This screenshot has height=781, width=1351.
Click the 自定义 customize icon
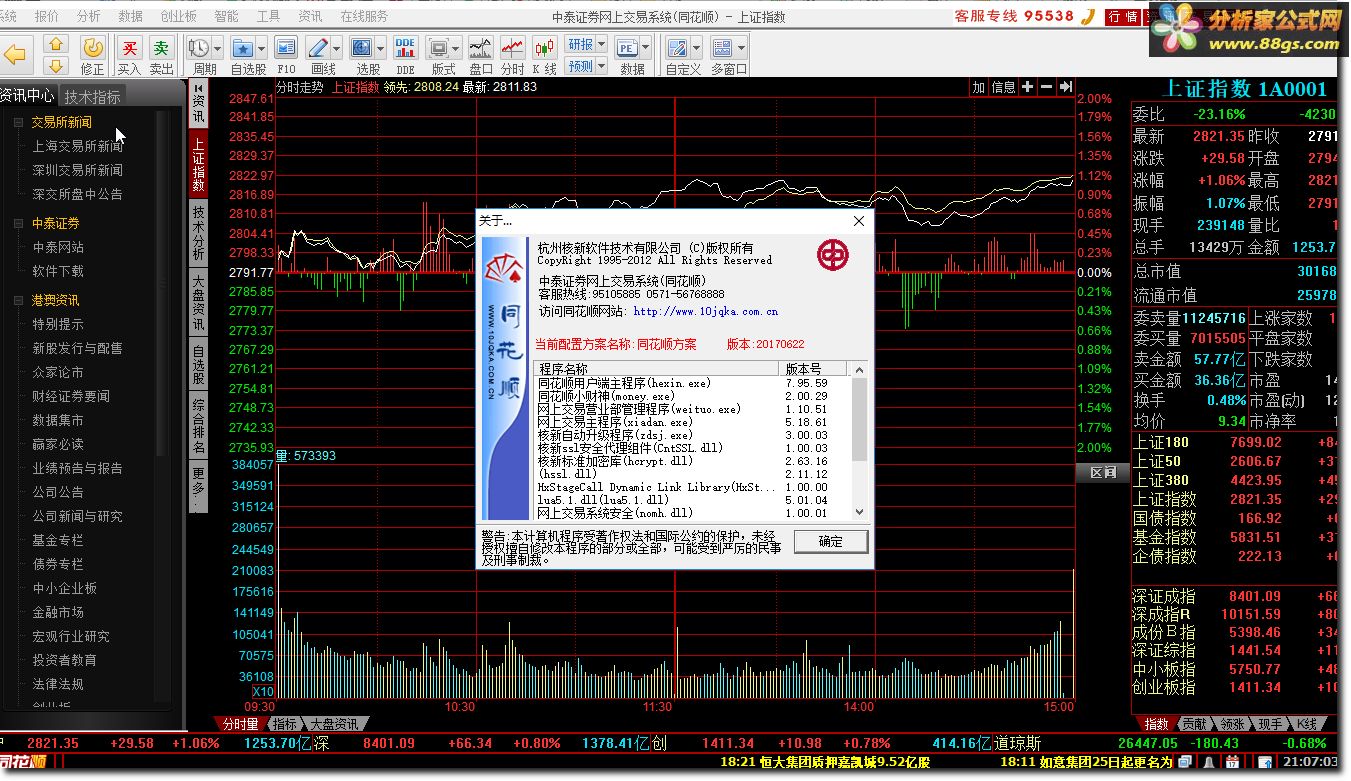pos(677,48)
